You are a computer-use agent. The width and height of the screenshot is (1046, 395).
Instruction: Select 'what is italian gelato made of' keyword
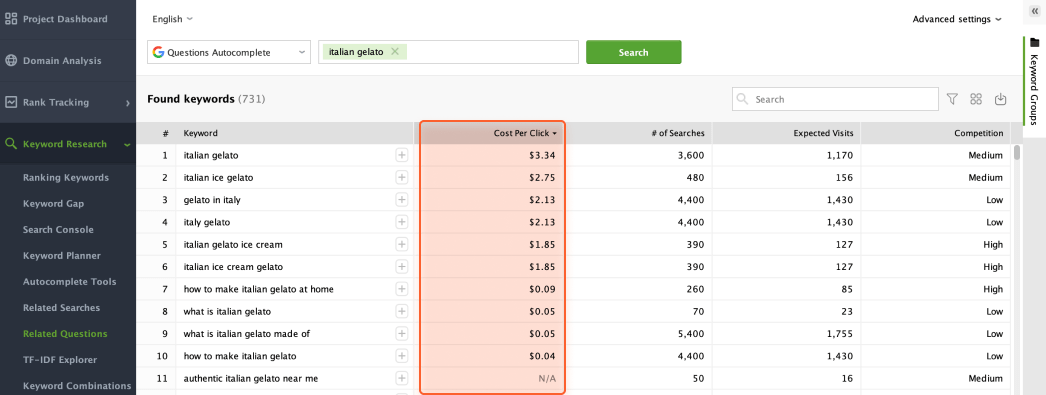[247, 334]
